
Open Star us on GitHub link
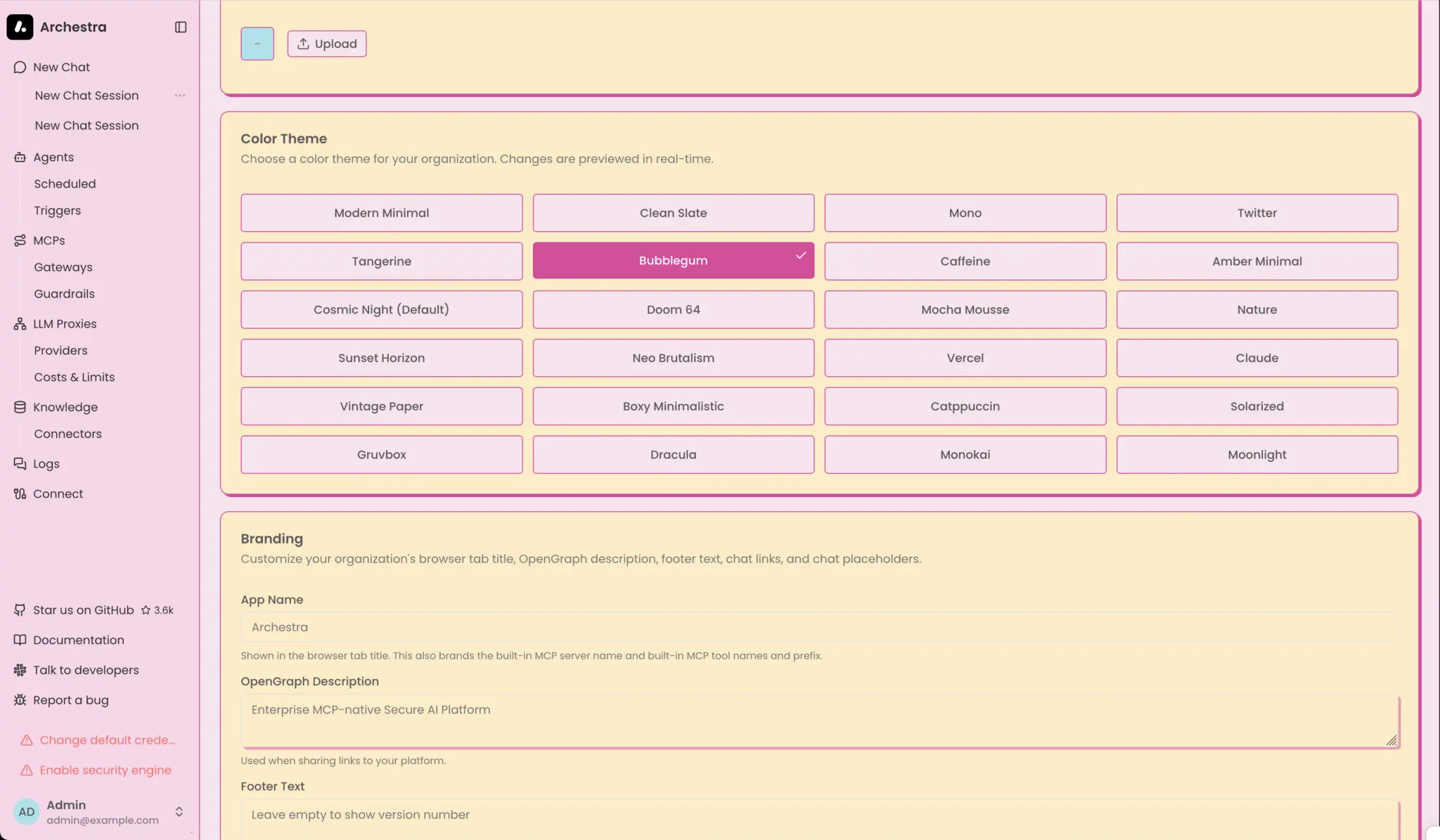click(83, 610)
